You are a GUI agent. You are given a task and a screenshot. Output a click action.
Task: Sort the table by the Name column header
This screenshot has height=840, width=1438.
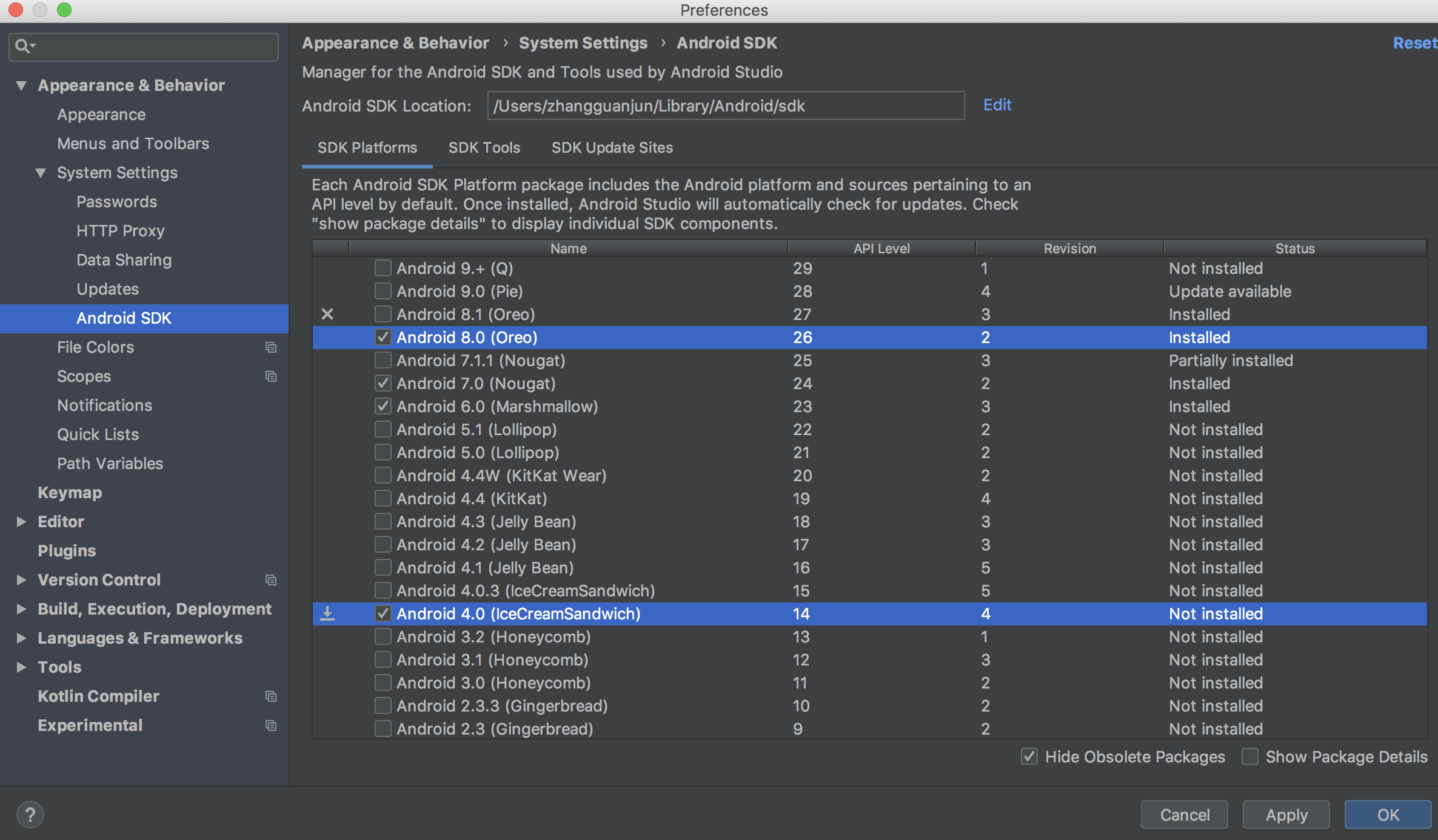pyautogui.click(x=568, y=248)
